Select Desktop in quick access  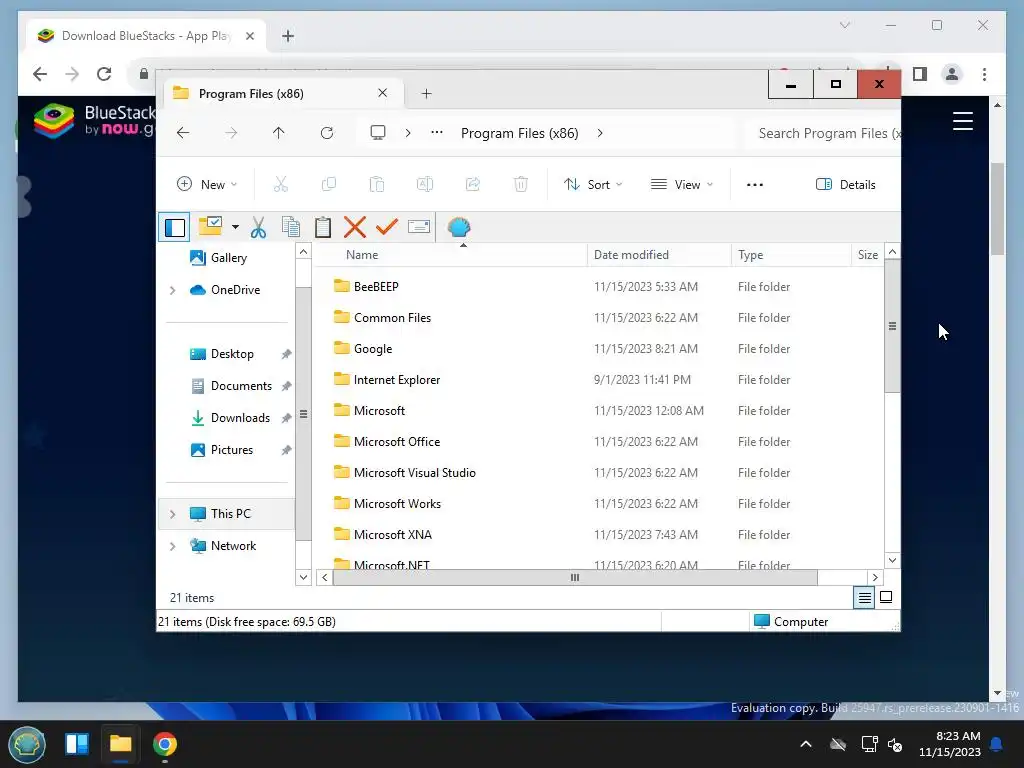click(231, 354)
